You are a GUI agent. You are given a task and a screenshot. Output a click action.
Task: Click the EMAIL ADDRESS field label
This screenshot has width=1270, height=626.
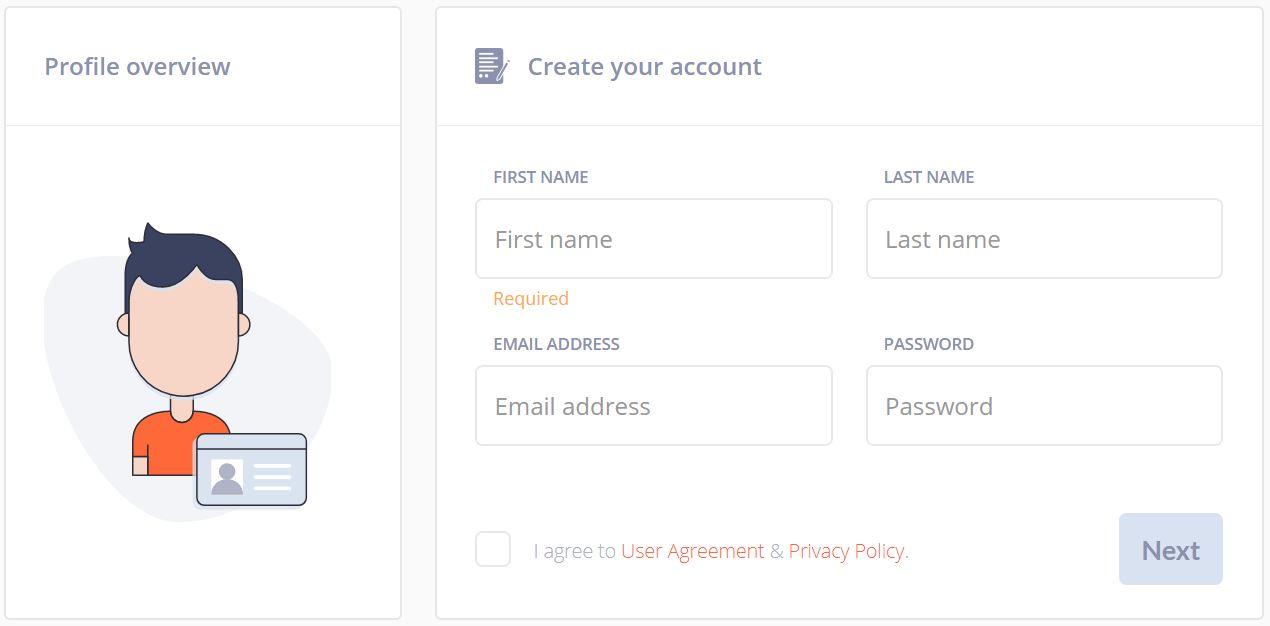[x=556, y=344]
